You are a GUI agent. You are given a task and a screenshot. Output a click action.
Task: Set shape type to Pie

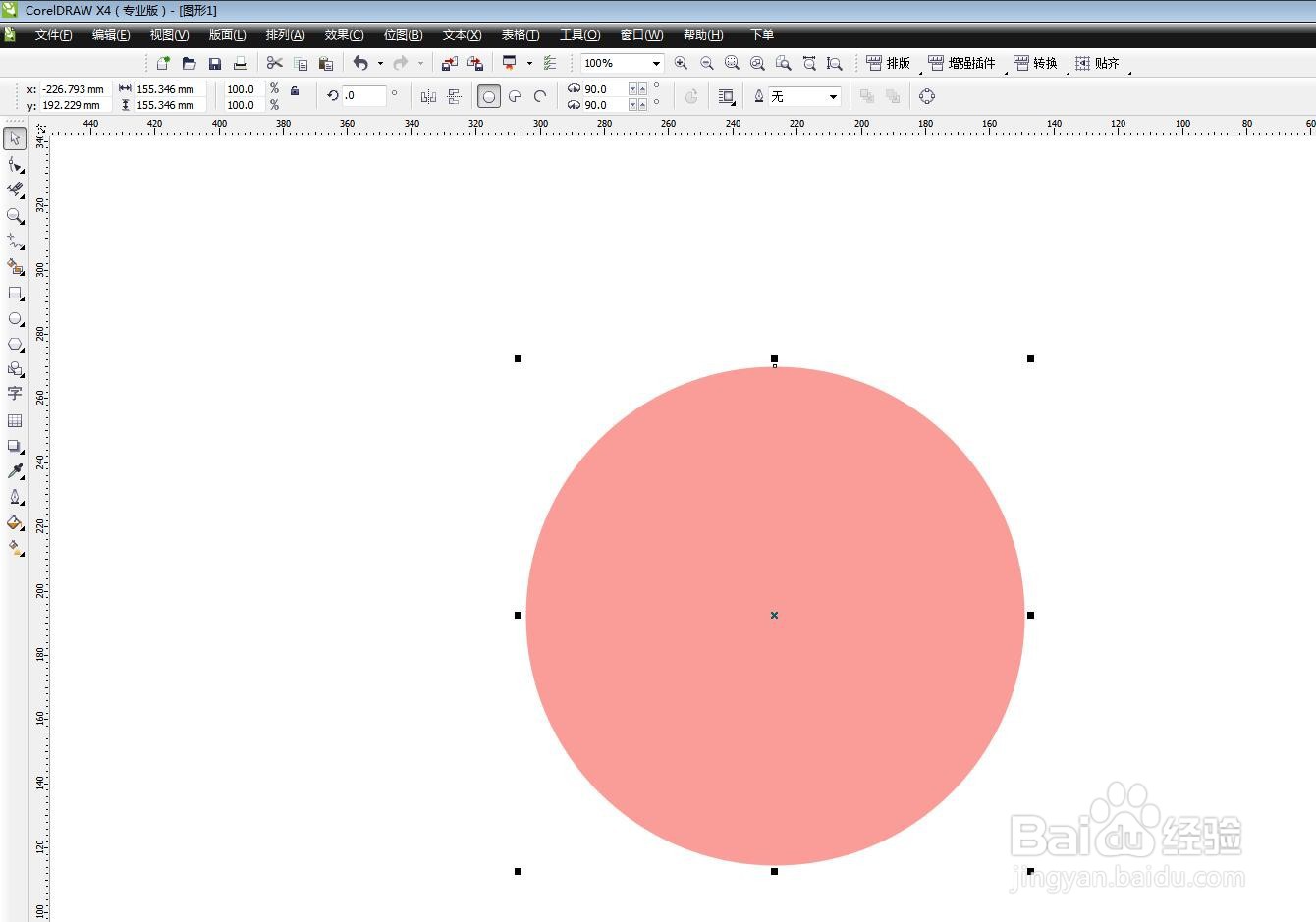pos(515,96)
